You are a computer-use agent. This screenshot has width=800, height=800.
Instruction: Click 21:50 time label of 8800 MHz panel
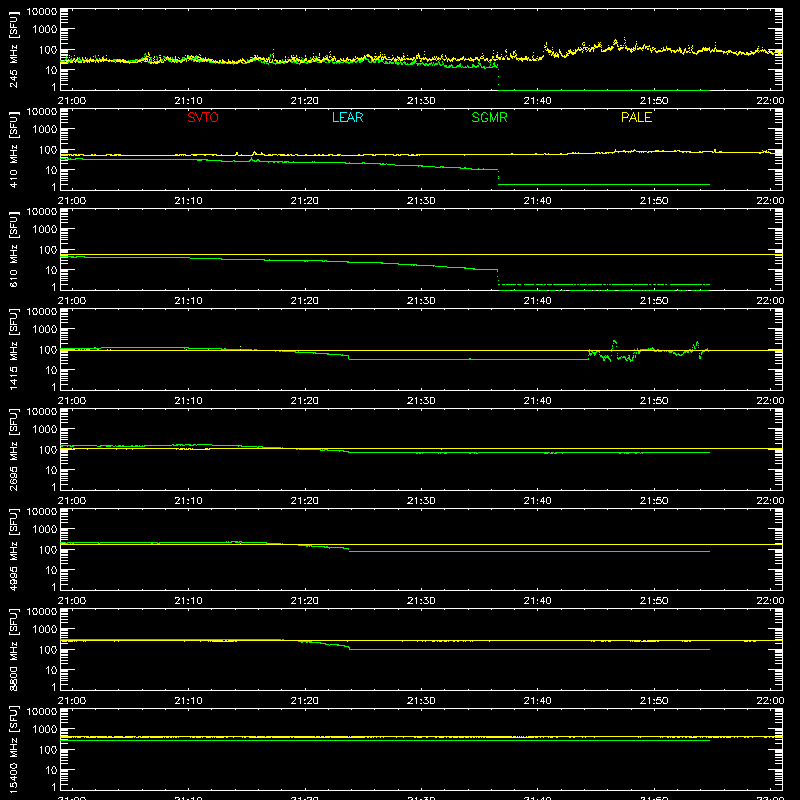(x=654, y=701)
